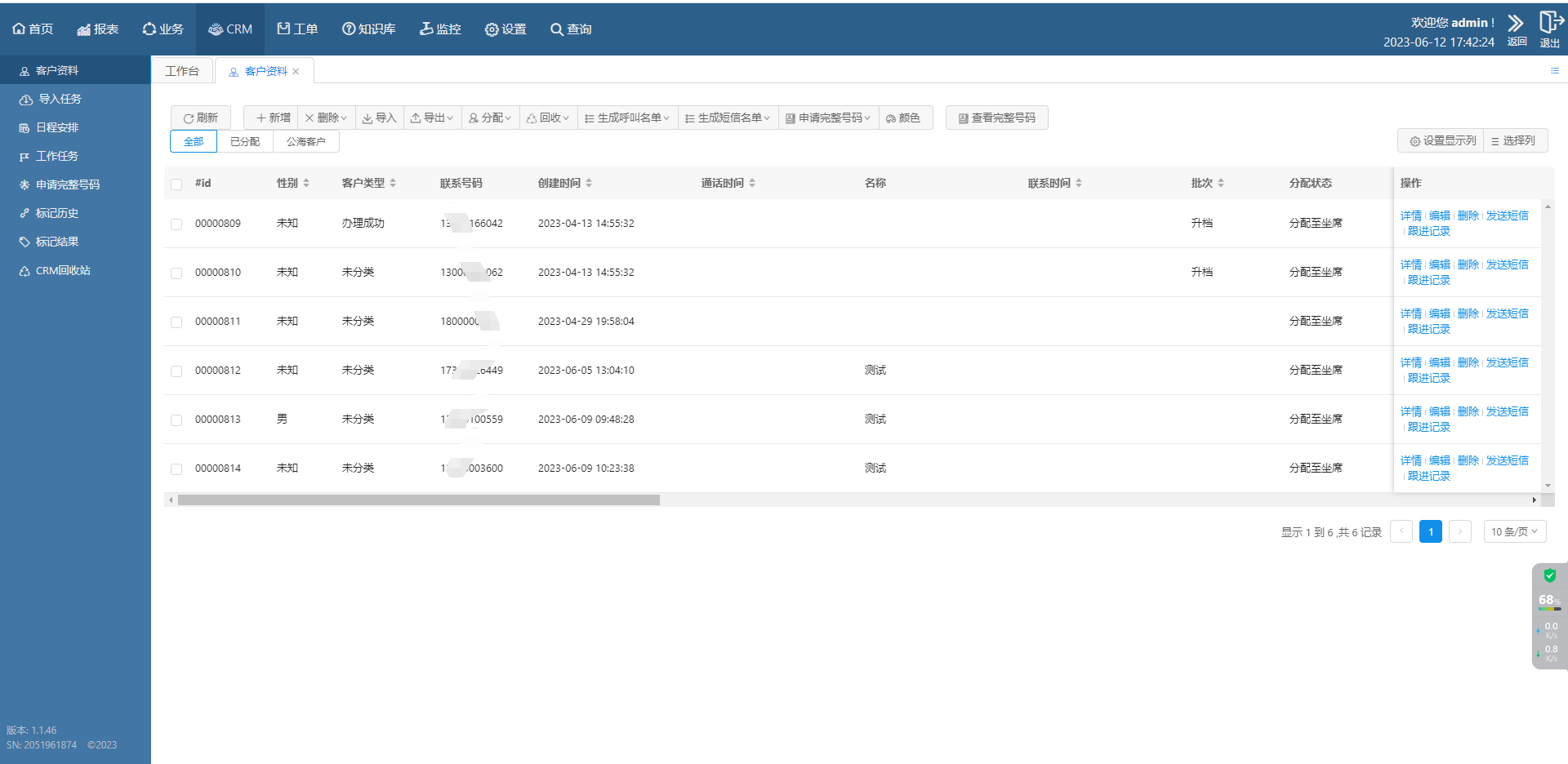Toggle the select-all checkbox in table header
1568x764 pixels.
[176, 184]
